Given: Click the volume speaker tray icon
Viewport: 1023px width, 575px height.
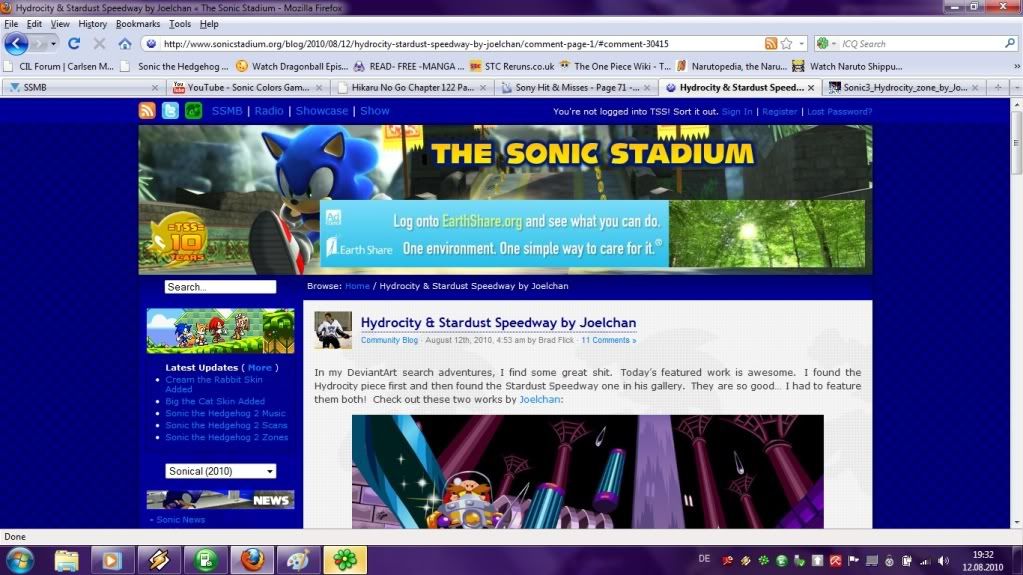Looking at the screenshot, I should pos(943,561).
